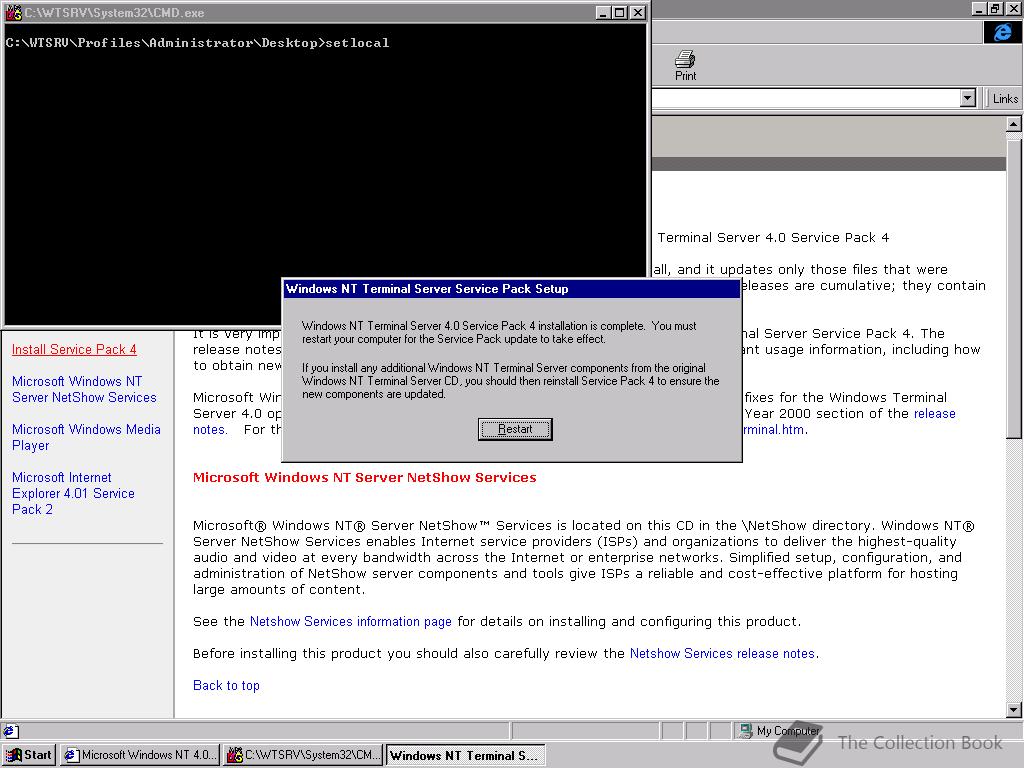Minimize the CMD.exe window
This screenshot has height=768, width=1024.
pos(604,12)
